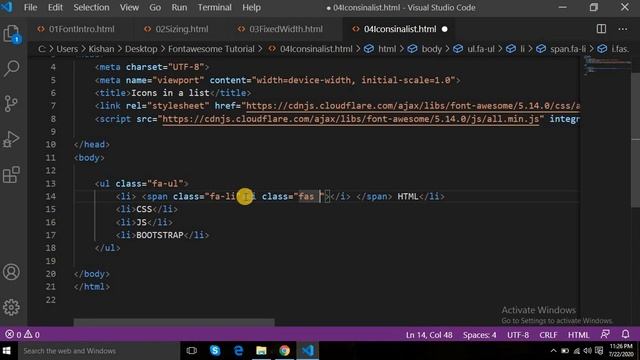Open the Help menu
This screenshot has width=640, height=360.
(x=251, y=7)
